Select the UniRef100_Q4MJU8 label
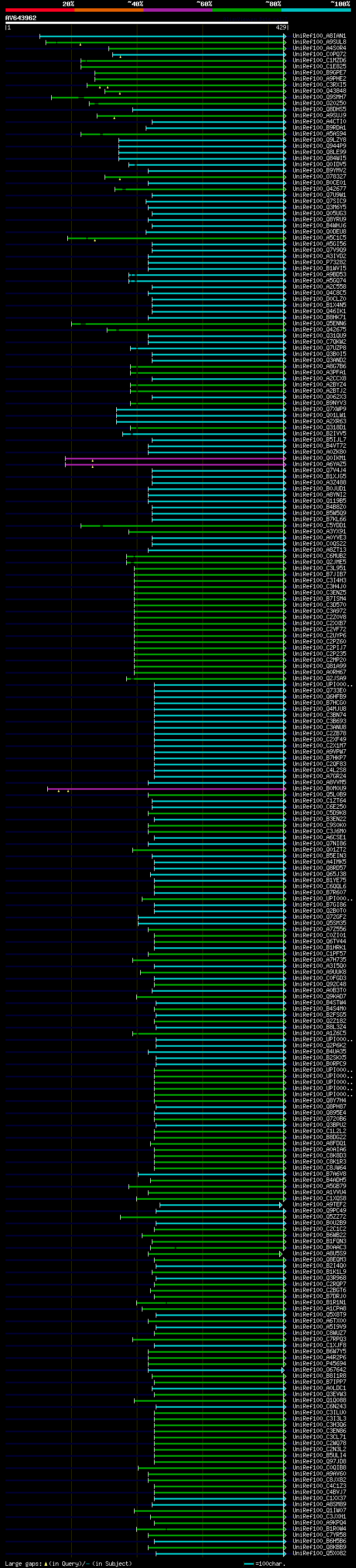The height and width of the screenshot is (1568, 356). [x=319, y=709]
